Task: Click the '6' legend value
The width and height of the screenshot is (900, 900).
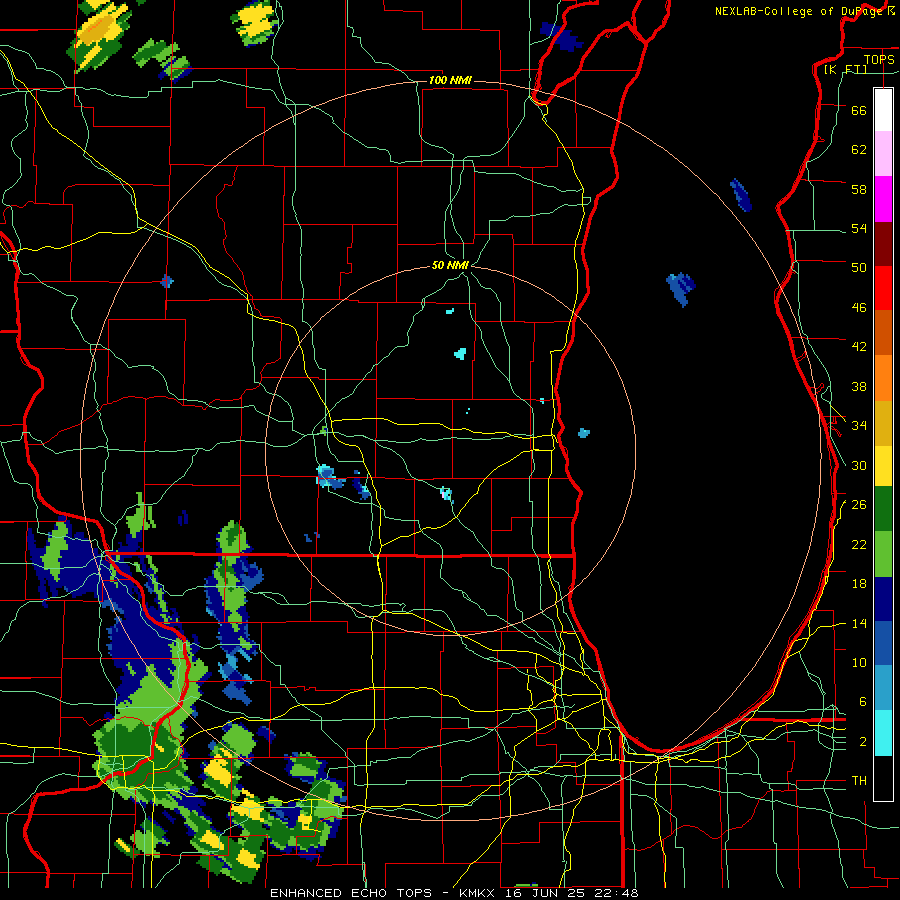Action: [863, 701]
